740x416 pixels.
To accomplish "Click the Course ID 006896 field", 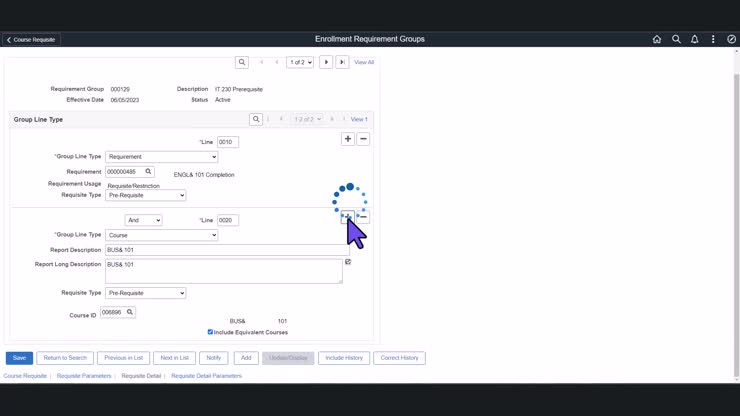I will click(112, 313).
